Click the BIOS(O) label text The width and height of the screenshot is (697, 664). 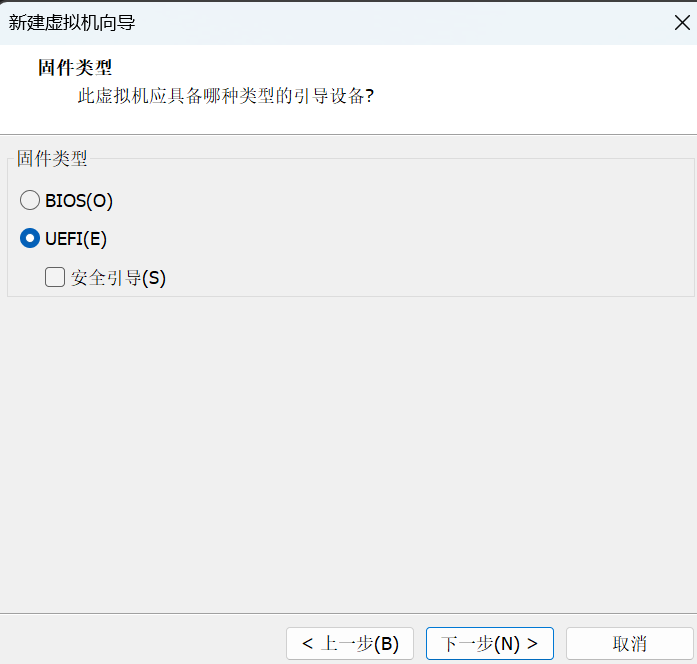(79, 200)
